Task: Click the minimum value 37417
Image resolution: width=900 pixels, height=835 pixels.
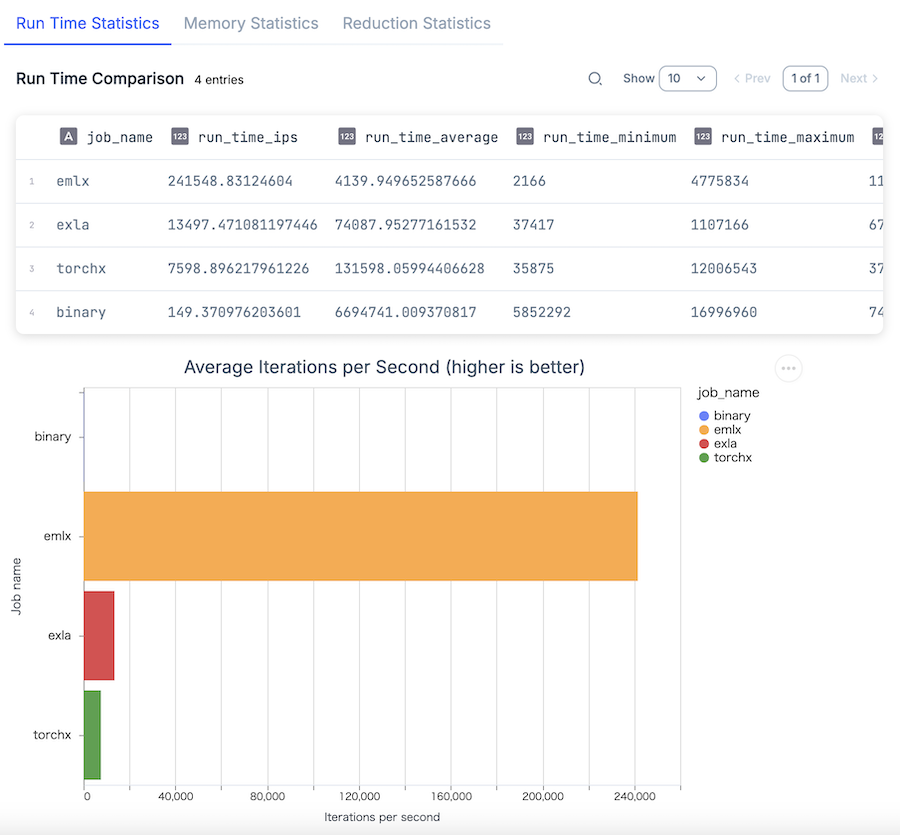Action: pos(533,225)
